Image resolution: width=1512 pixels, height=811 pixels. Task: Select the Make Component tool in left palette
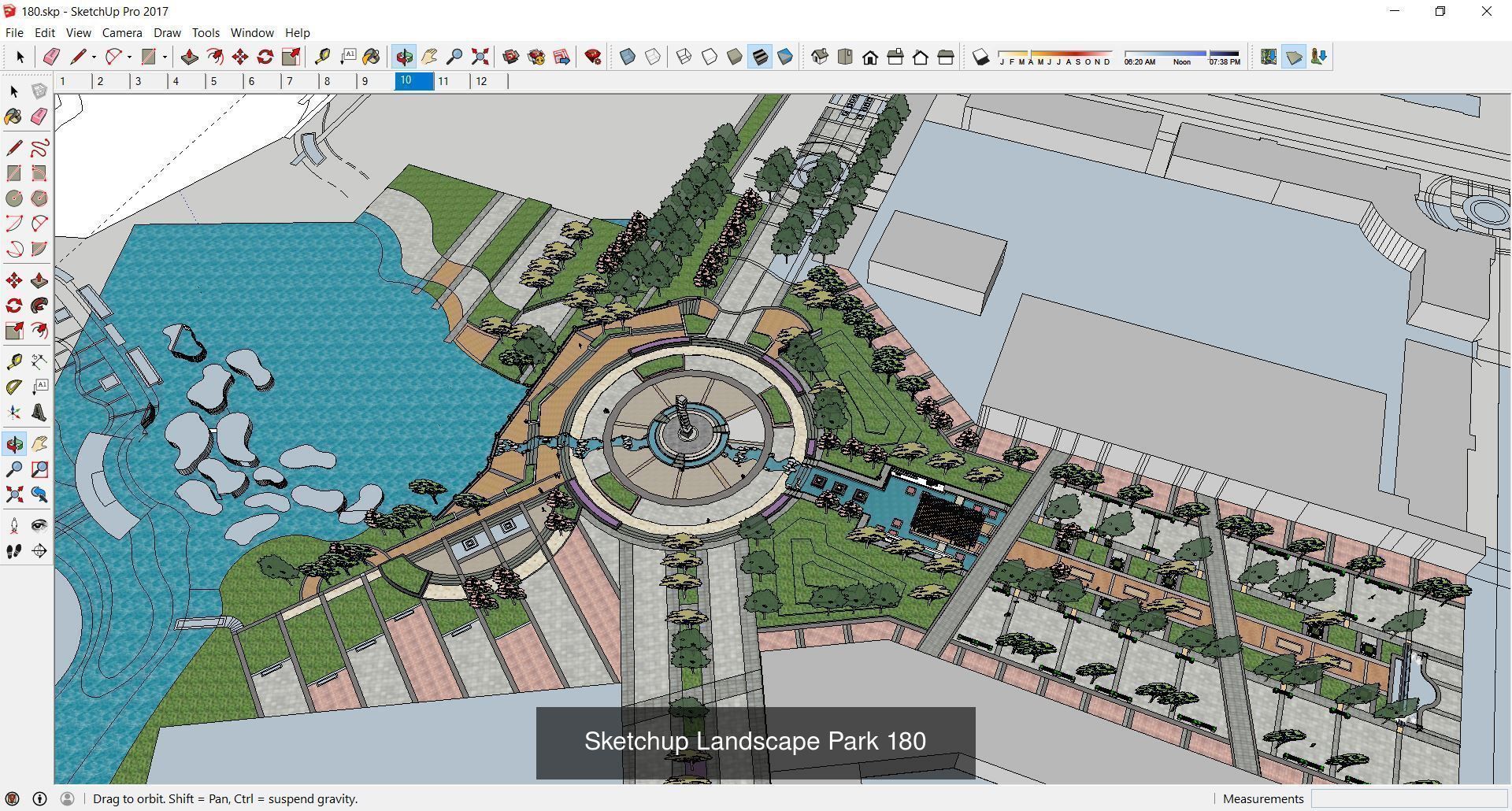39,91
